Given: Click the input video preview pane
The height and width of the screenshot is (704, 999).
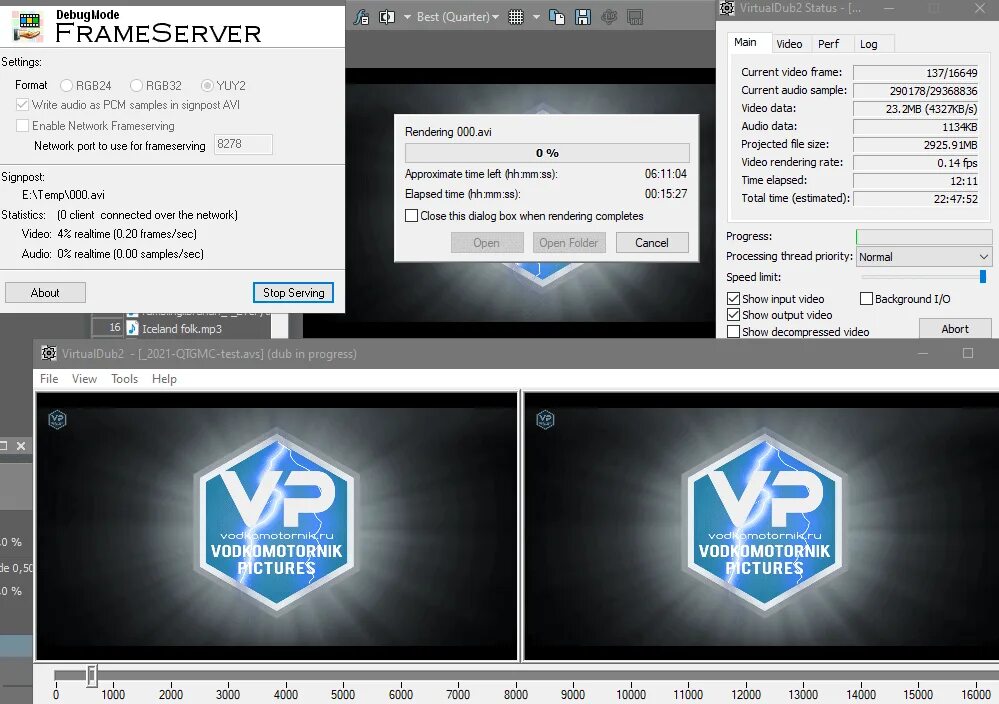Looking at the screenshot, I should [277, 526].
